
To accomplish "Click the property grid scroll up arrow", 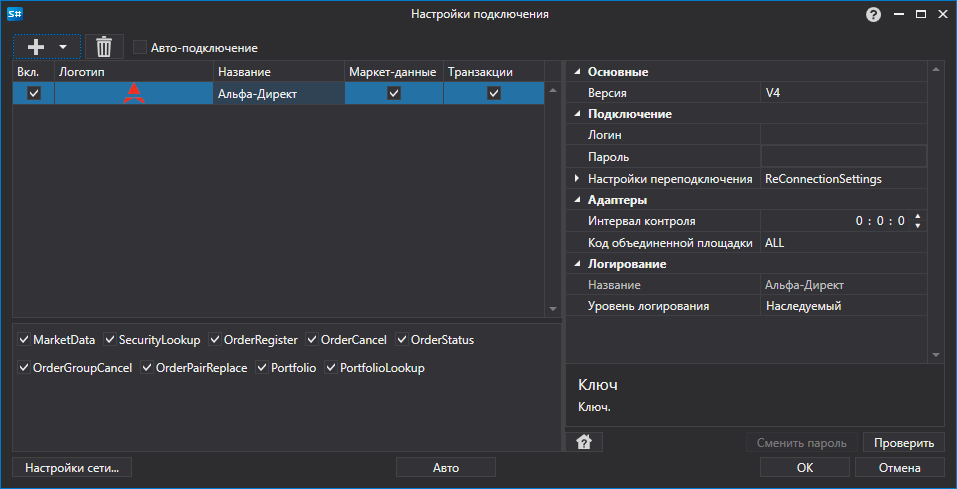I will click(935, 70).
